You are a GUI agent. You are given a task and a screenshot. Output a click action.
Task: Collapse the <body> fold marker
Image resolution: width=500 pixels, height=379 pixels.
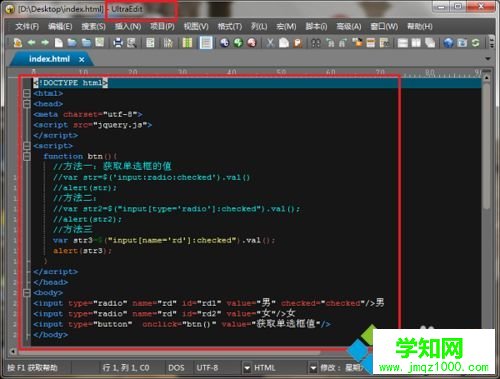[27, 293]
